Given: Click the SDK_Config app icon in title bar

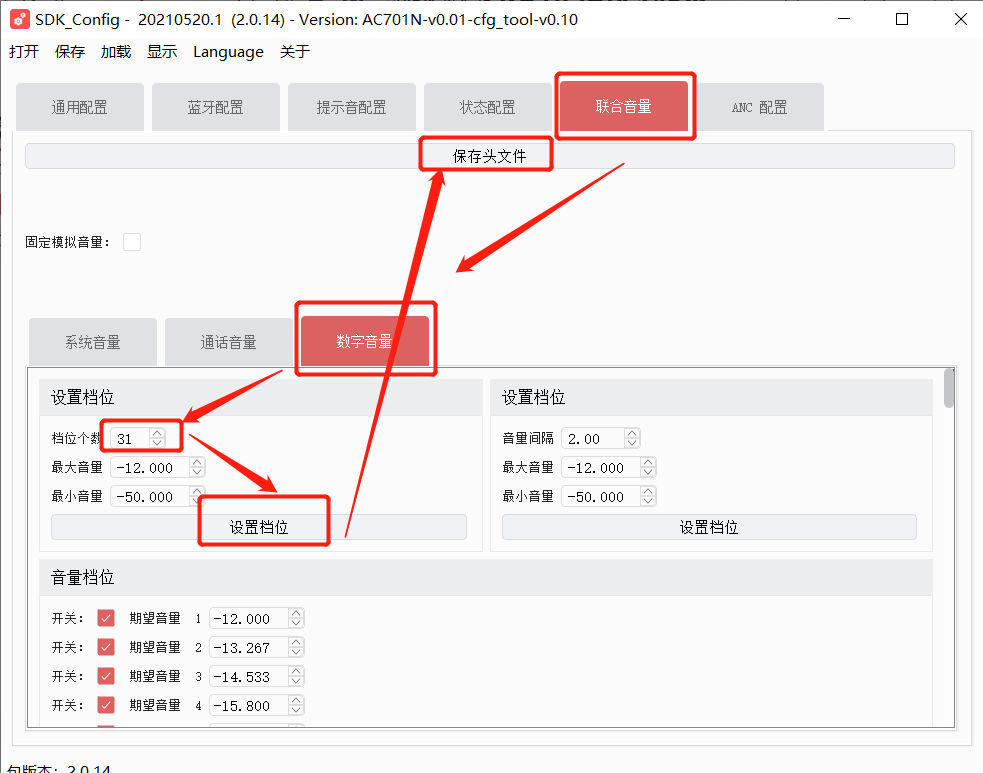Looking at the screenshot, I should click(19, 19).
